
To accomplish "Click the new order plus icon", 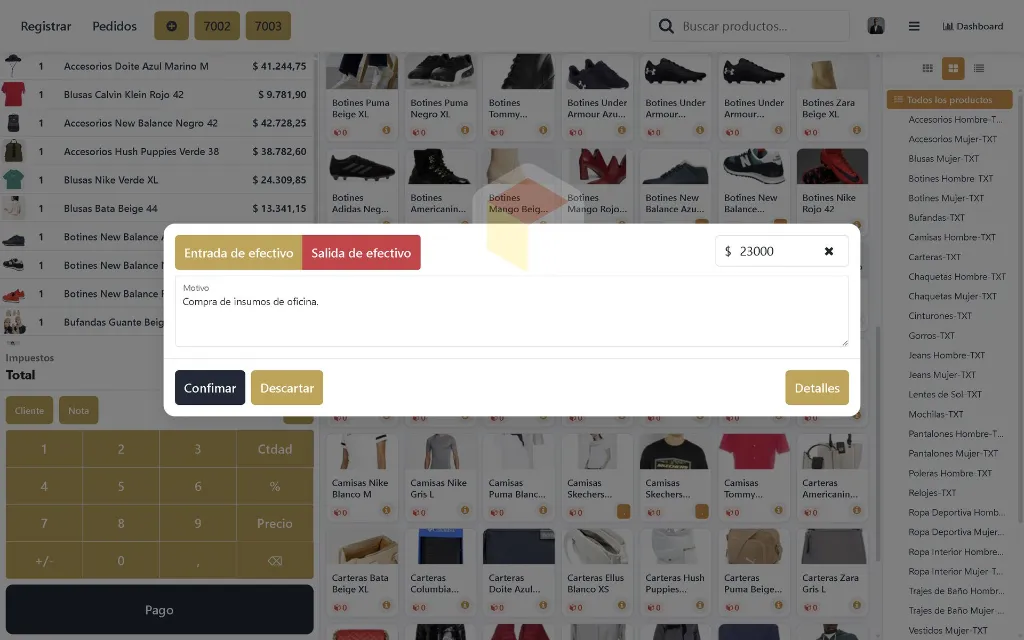I will [171, 26].
